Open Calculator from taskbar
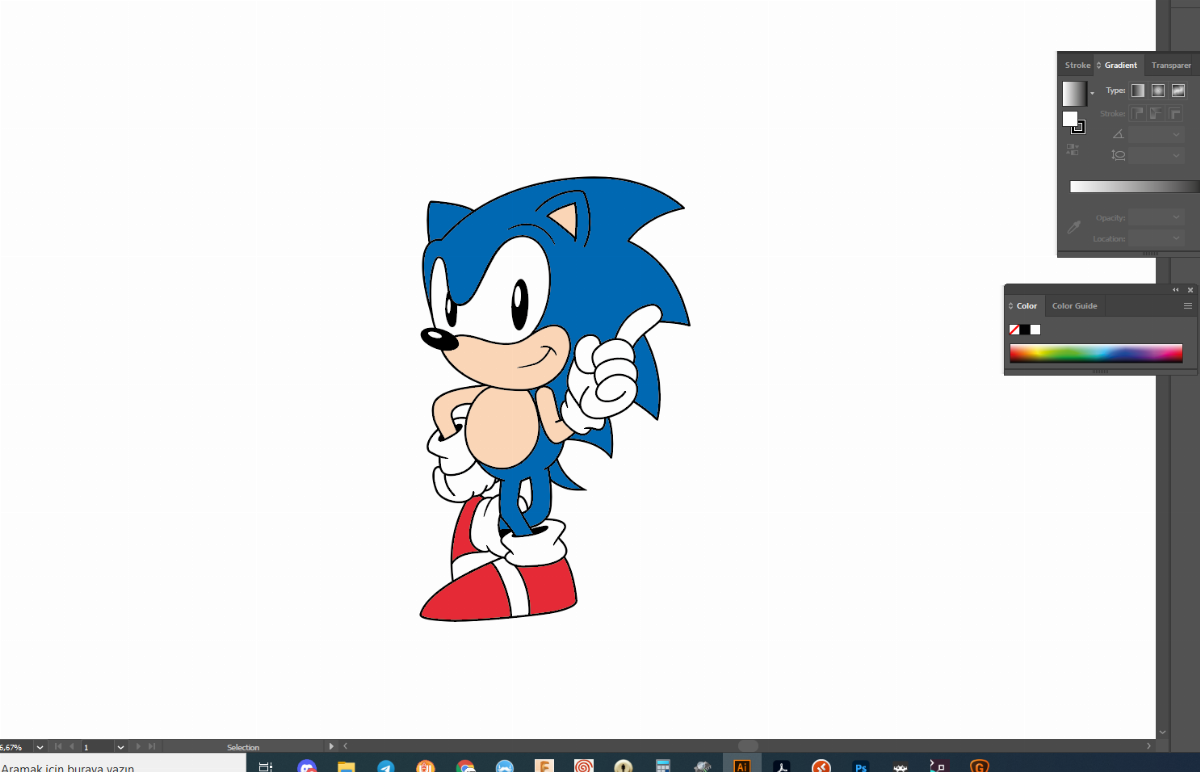Image resolution: width=1200 pixels, height=772 pixels. [662, 766]
